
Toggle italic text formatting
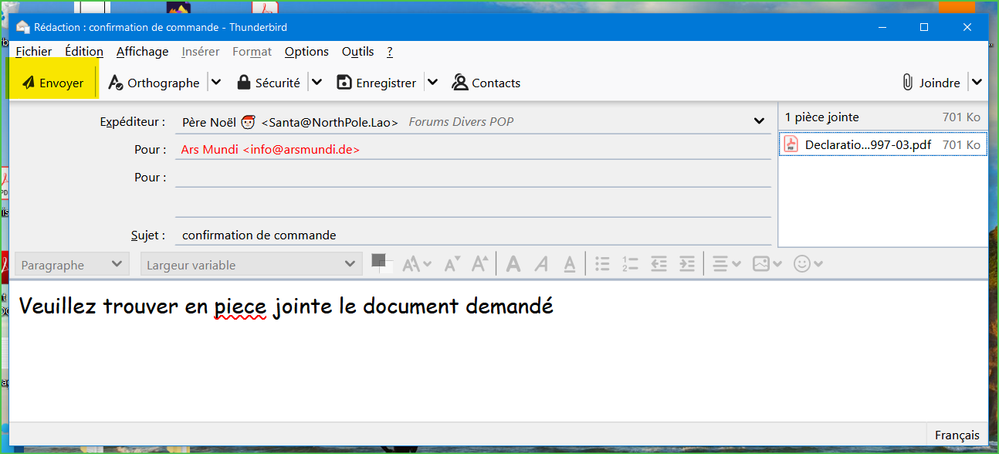click(x=541, y=265)
